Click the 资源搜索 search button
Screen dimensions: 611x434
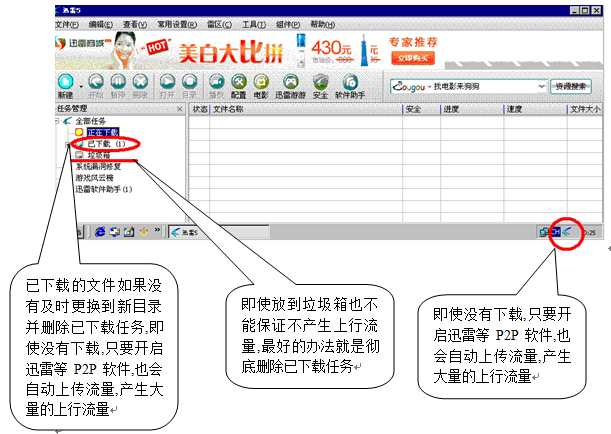(571, 86)
